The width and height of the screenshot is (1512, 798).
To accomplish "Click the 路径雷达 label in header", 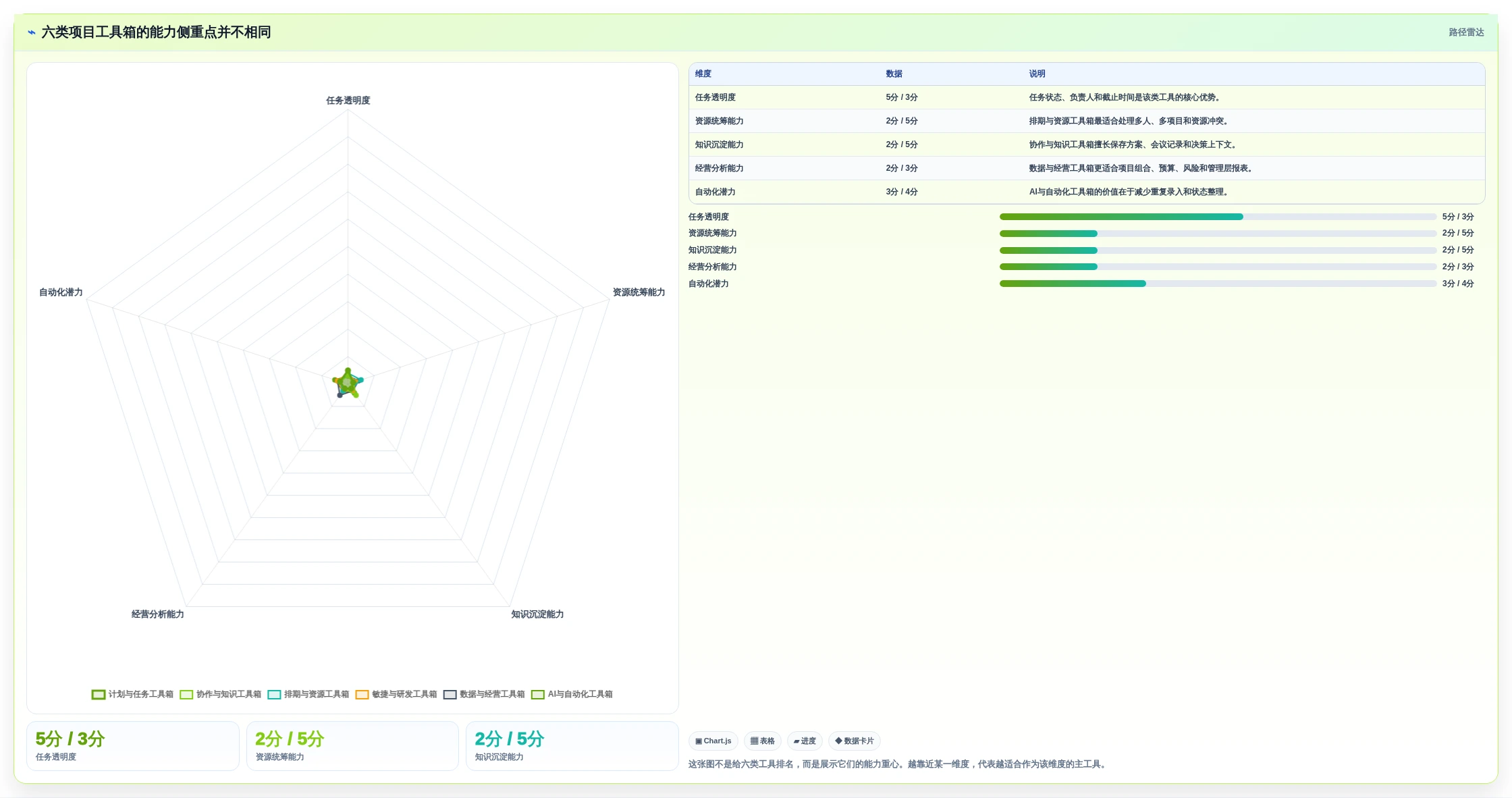I will click(1466, 32).
